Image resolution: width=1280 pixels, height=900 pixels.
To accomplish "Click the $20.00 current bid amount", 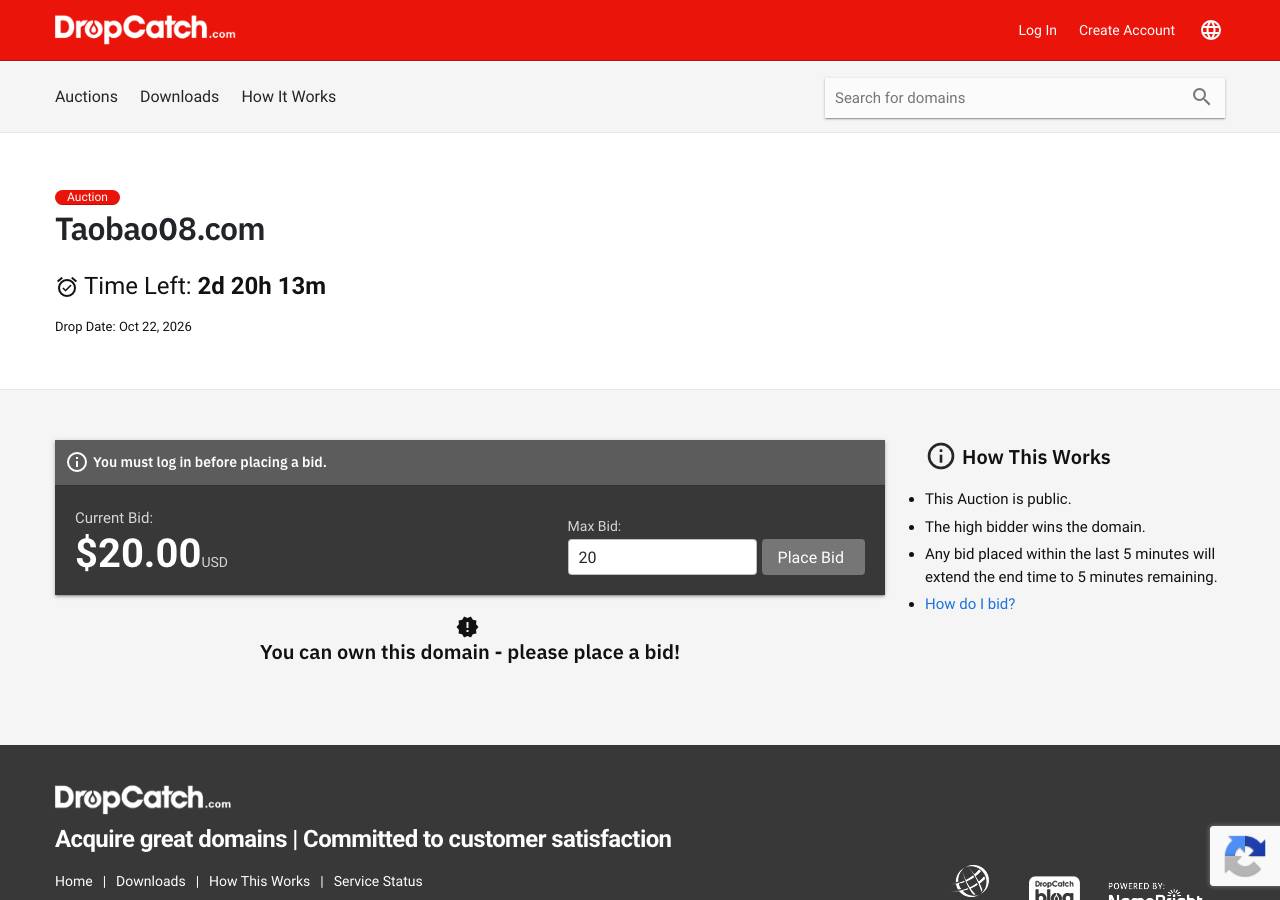I will 138,553.
